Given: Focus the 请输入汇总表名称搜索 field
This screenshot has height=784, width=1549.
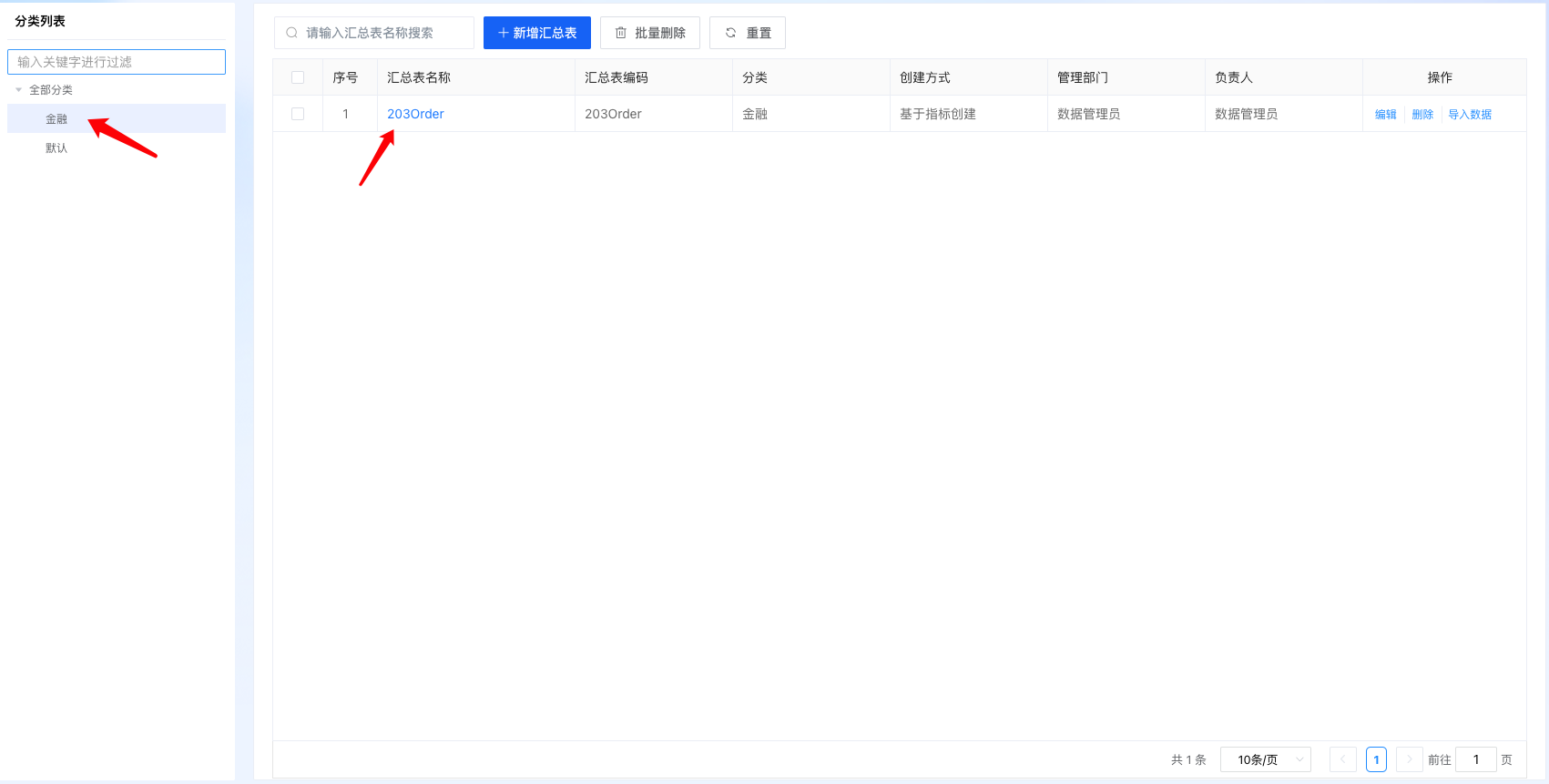Looking at the screenshot, I should [374, 33].
